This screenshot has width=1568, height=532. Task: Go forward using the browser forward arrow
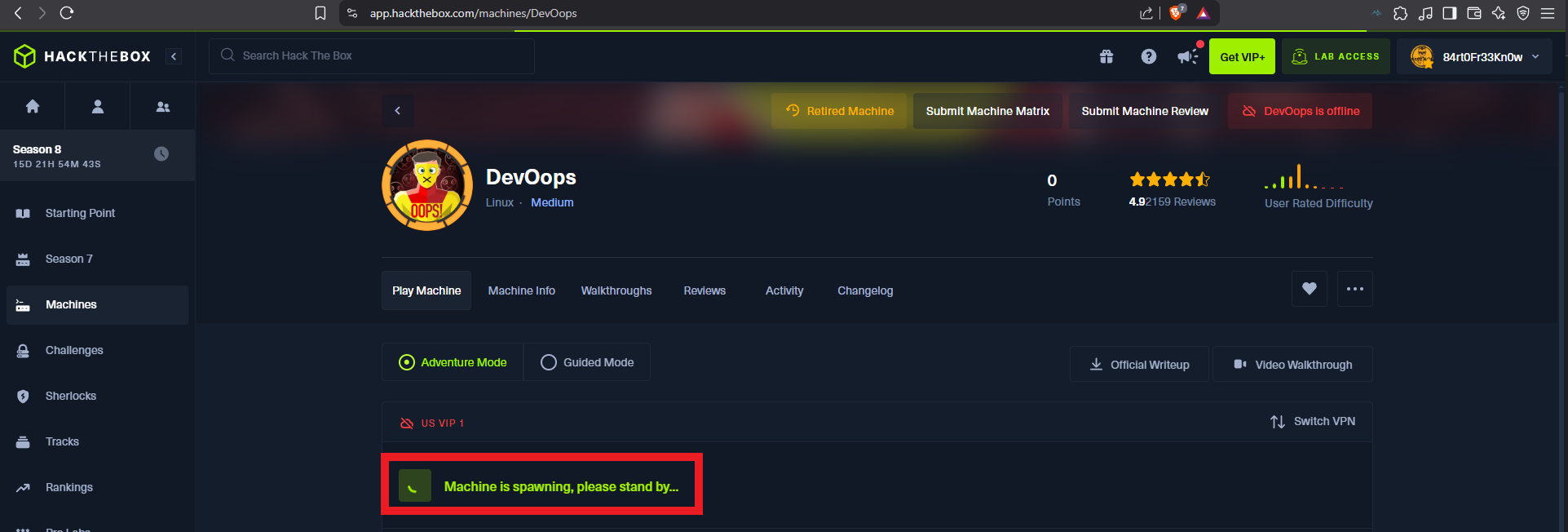pos(42,13)
